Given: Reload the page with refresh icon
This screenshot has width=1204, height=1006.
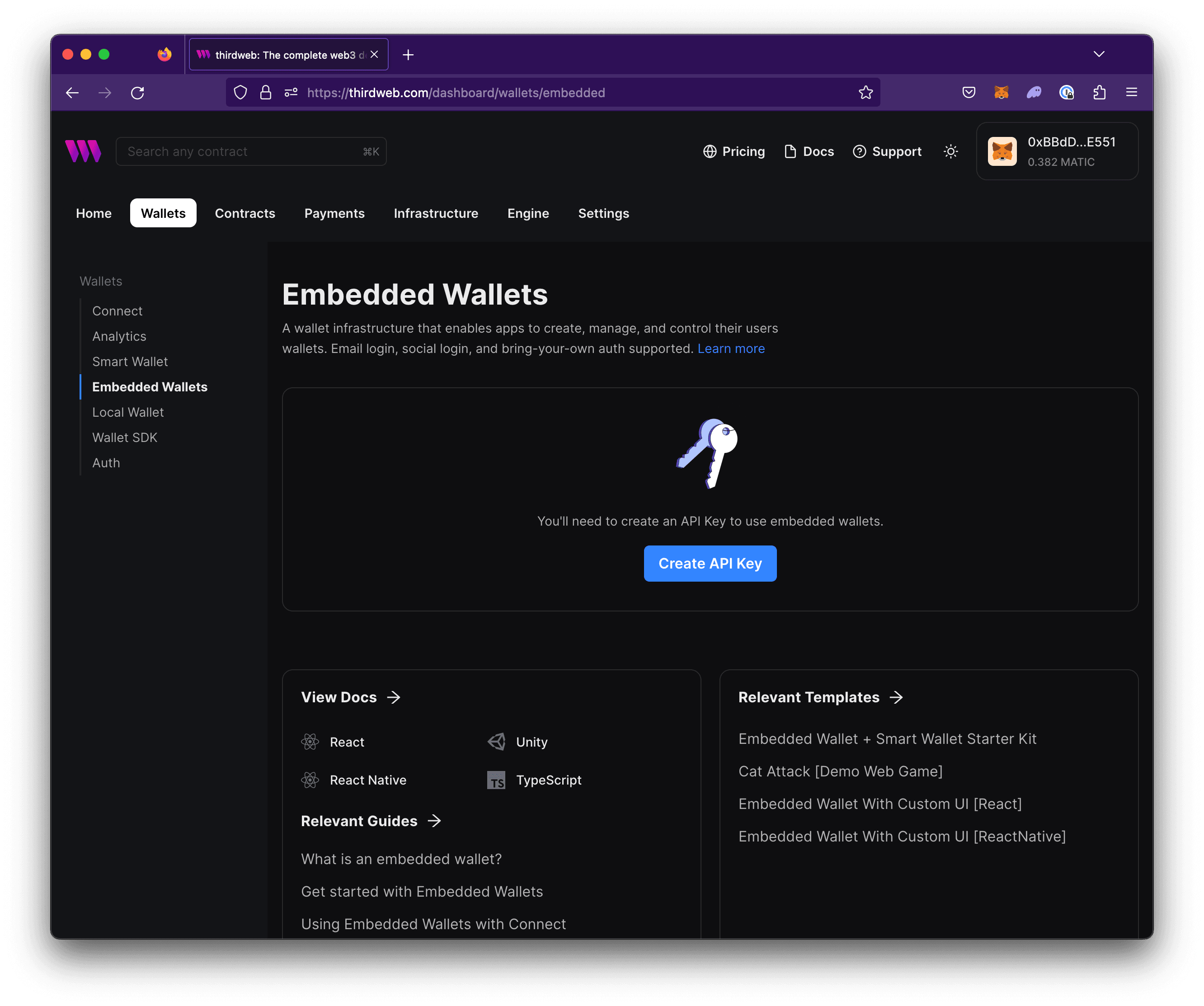Looking at the screenshot, I should [x=137, y=92].
